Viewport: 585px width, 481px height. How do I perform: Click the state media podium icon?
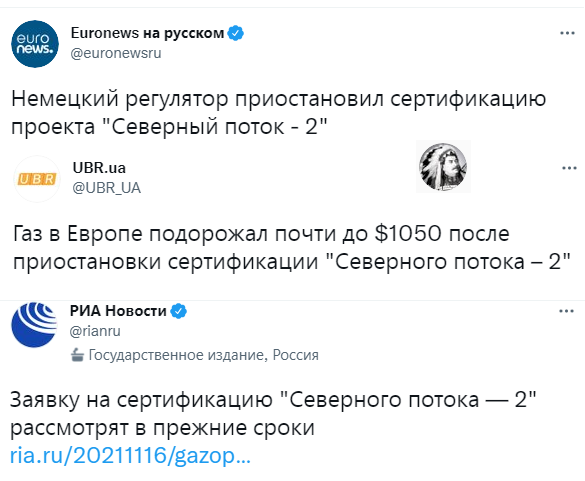(77, 355)
